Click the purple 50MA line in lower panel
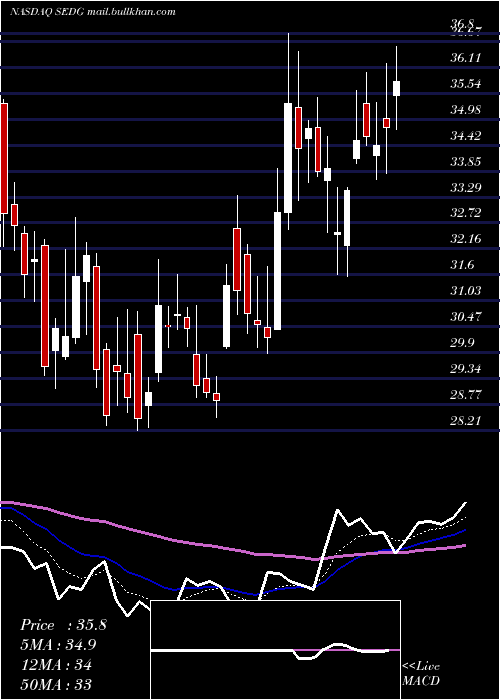 pos(232,549)
